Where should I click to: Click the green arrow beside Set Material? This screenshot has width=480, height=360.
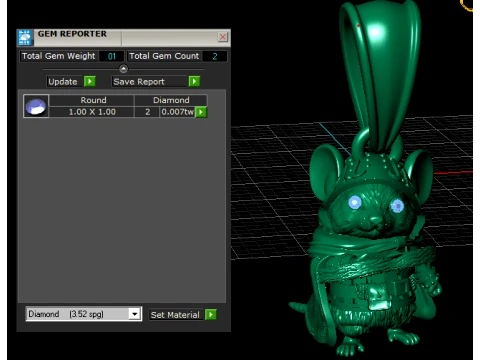pos(211,314)
